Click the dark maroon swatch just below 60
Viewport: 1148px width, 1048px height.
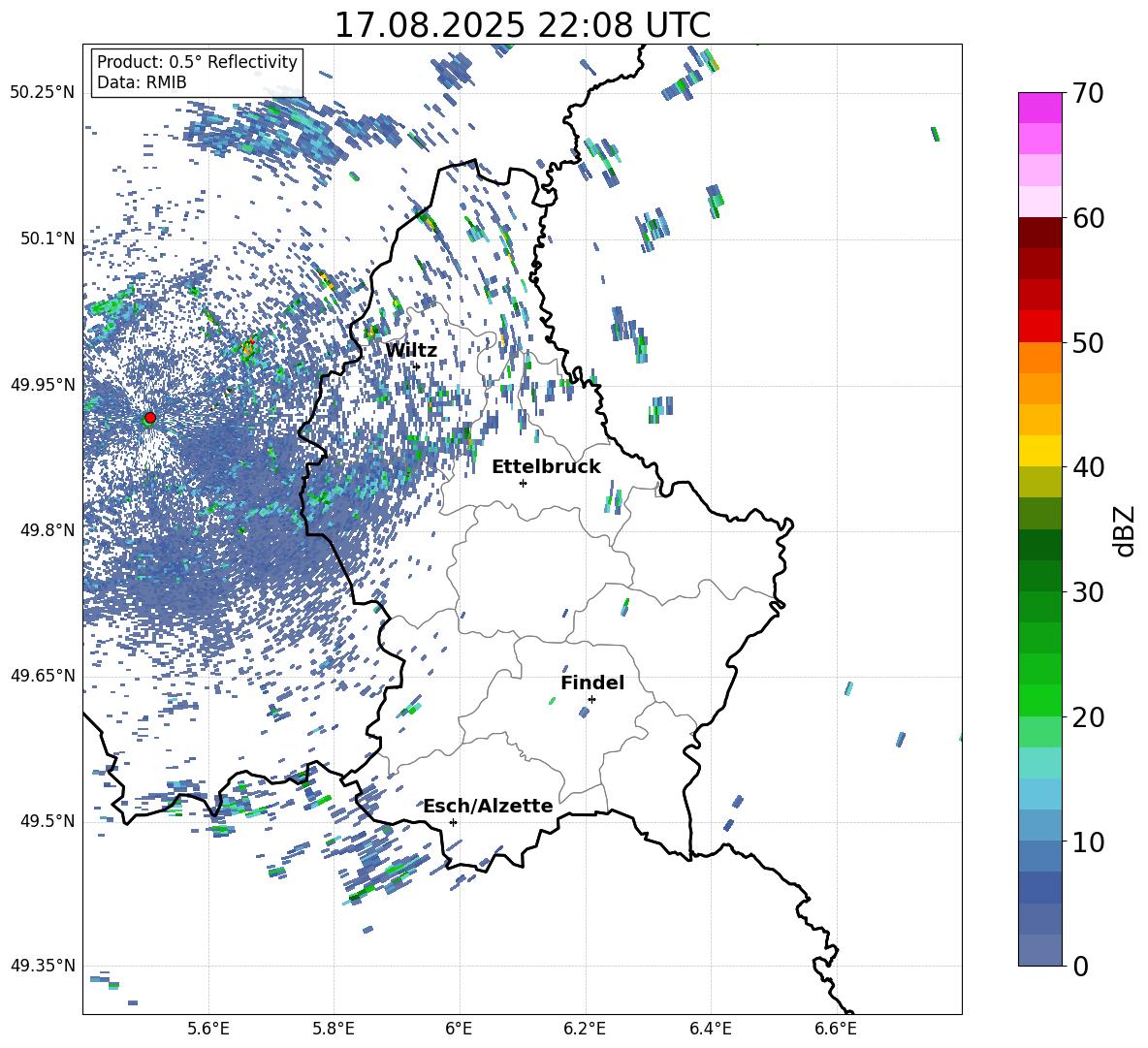pos(1039,233)
